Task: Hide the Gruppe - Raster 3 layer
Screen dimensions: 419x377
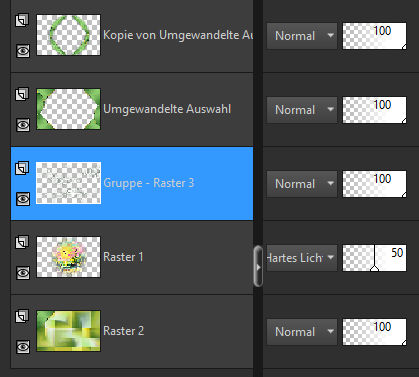Action: click(x=23, y=199)
